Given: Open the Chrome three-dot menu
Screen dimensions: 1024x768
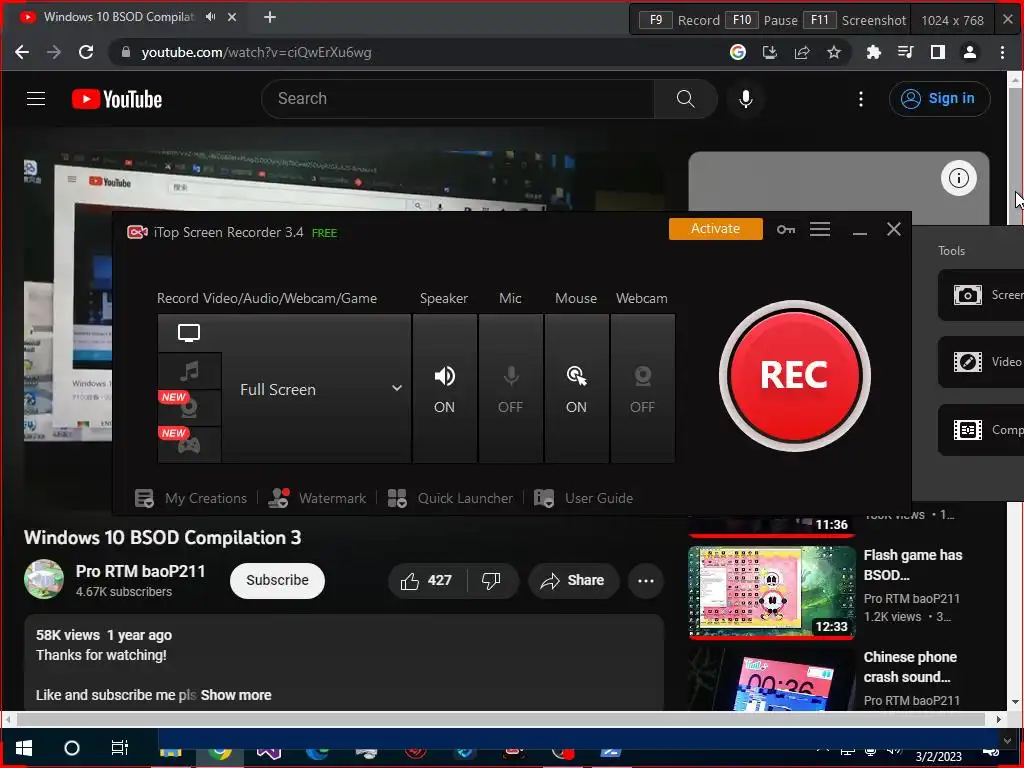Looking at the screenshot, I should tap(1002, 52).
